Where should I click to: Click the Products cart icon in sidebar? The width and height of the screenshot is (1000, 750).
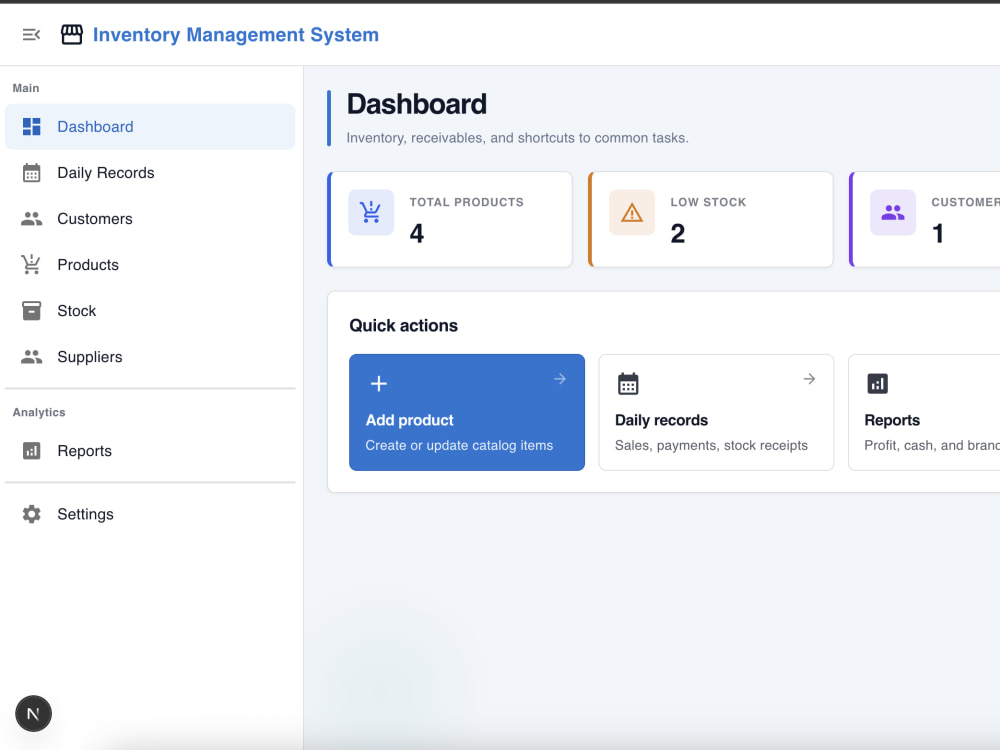(31, 265)
